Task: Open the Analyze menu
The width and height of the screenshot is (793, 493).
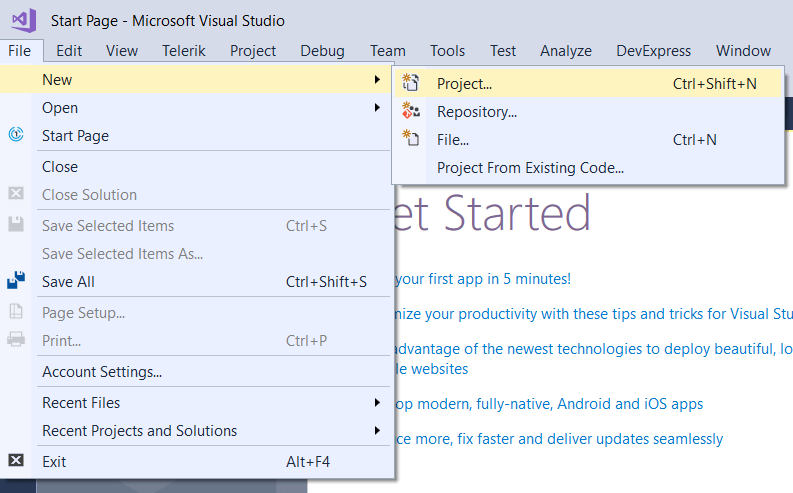Action: click(x=566, y=50)
